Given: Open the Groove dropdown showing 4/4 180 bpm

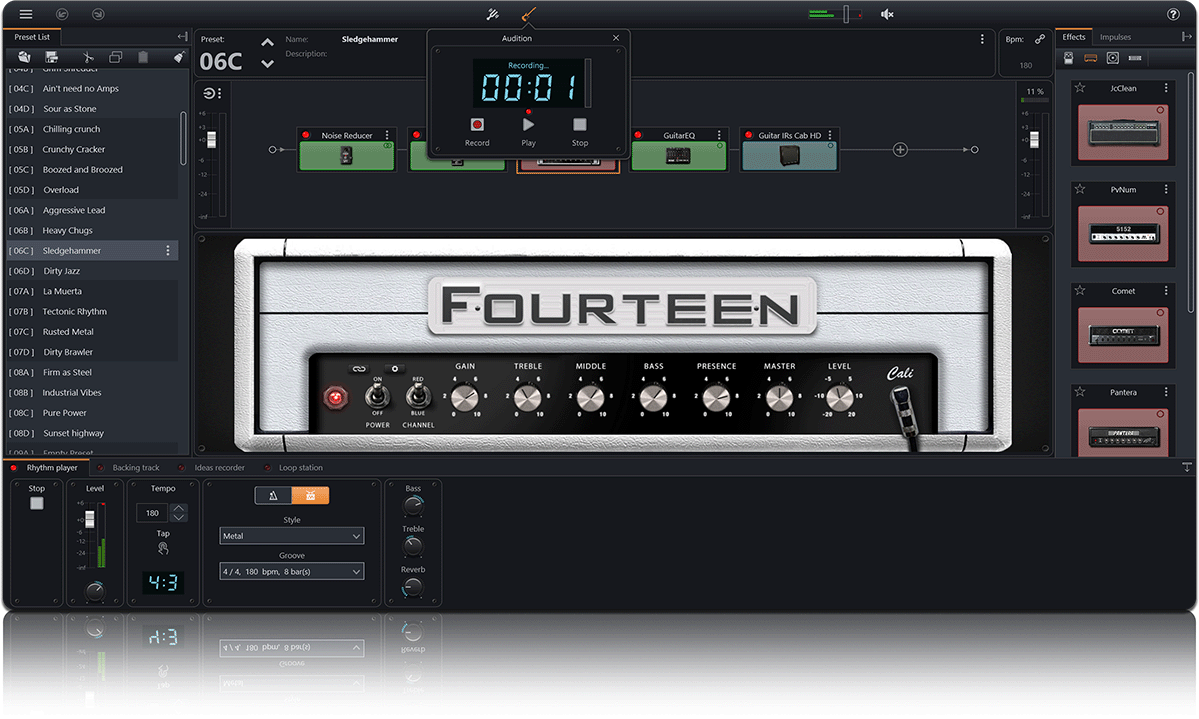Looking at the screenshot, I should click(x=292, y=571).
